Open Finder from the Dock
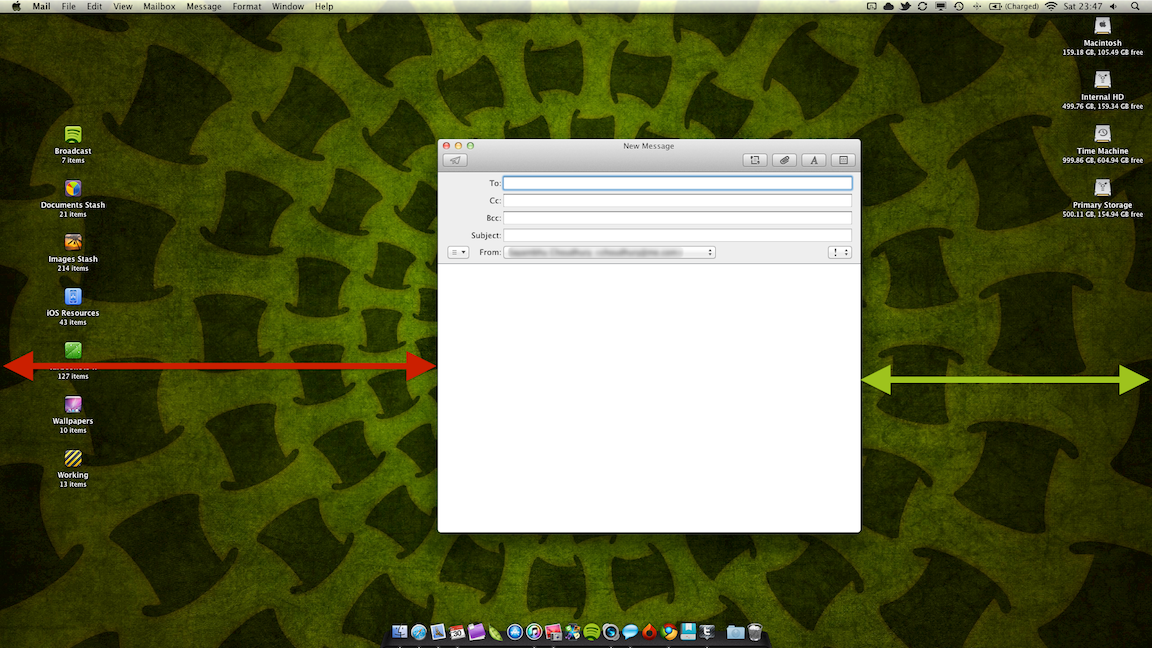This screenshot has height=648, width=1152. 400,632
